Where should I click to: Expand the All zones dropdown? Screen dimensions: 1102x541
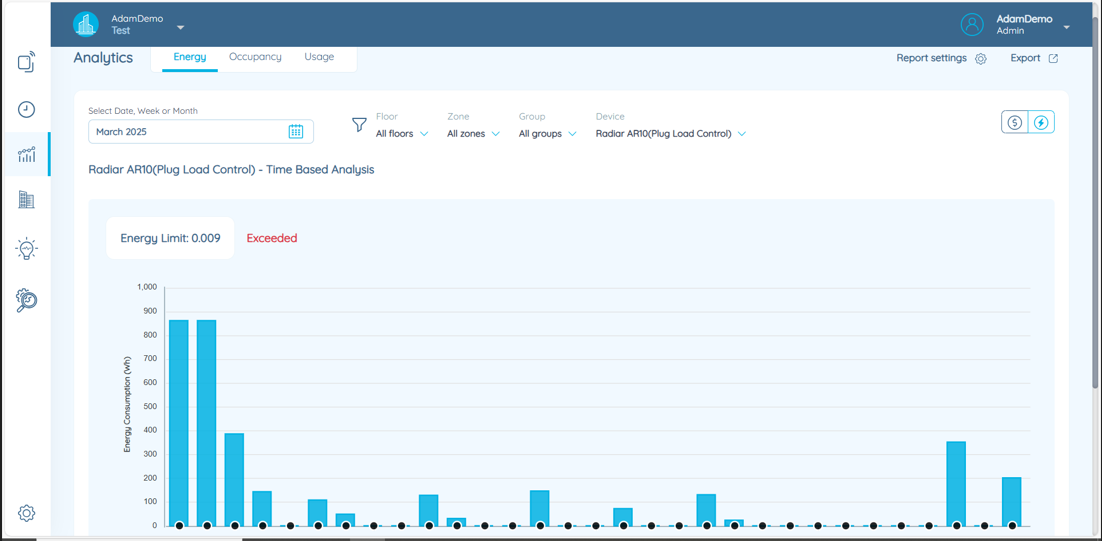(473, 134)
